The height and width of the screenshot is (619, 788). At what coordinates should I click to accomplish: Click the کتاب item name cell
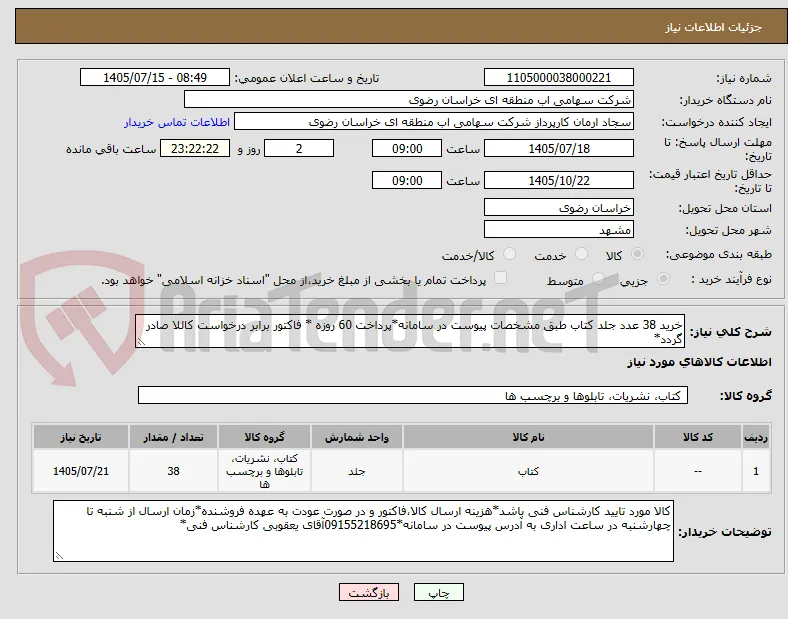(x=528, y=471)
